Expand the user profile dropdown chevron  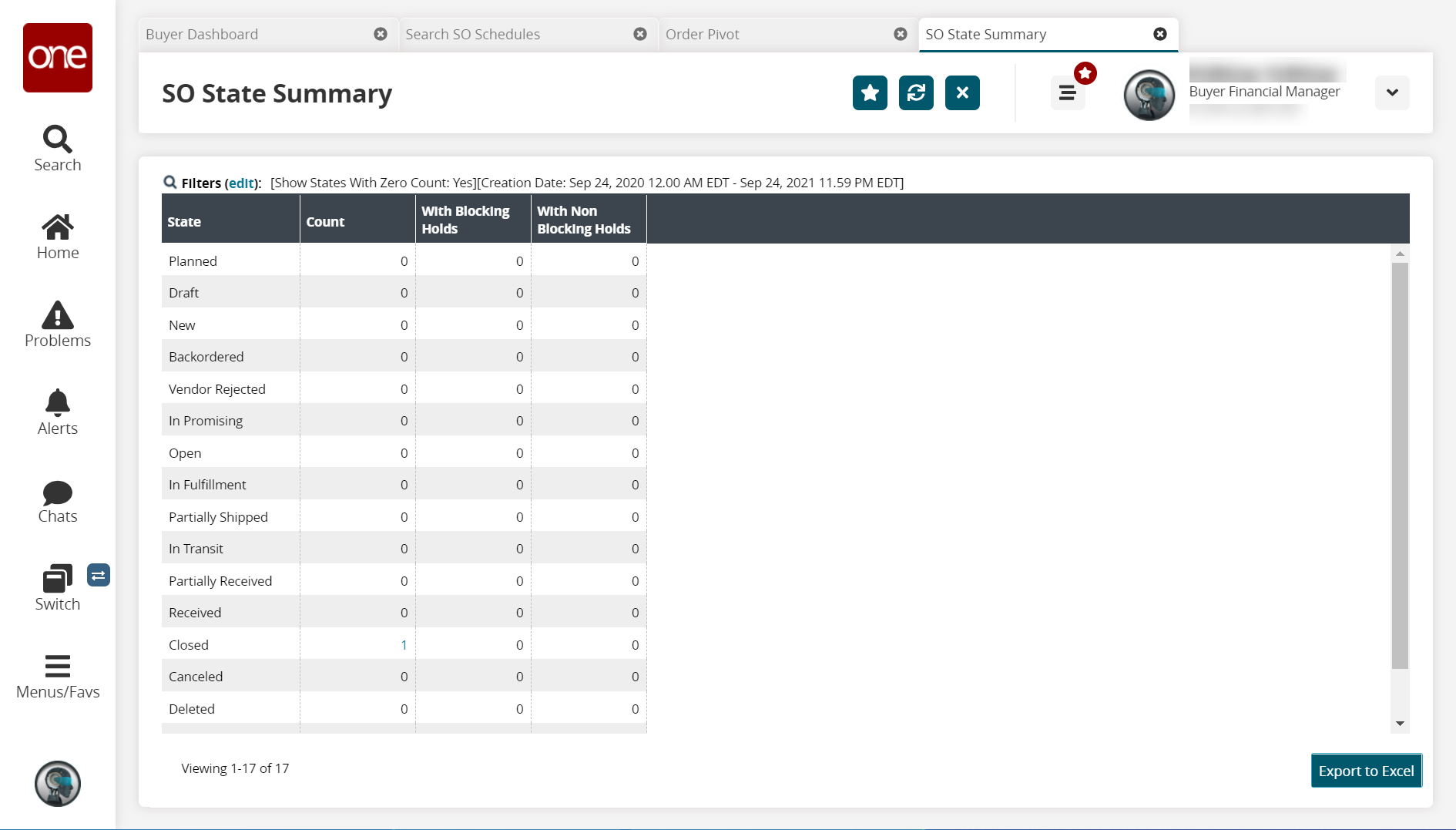[x=1392, y=93]
